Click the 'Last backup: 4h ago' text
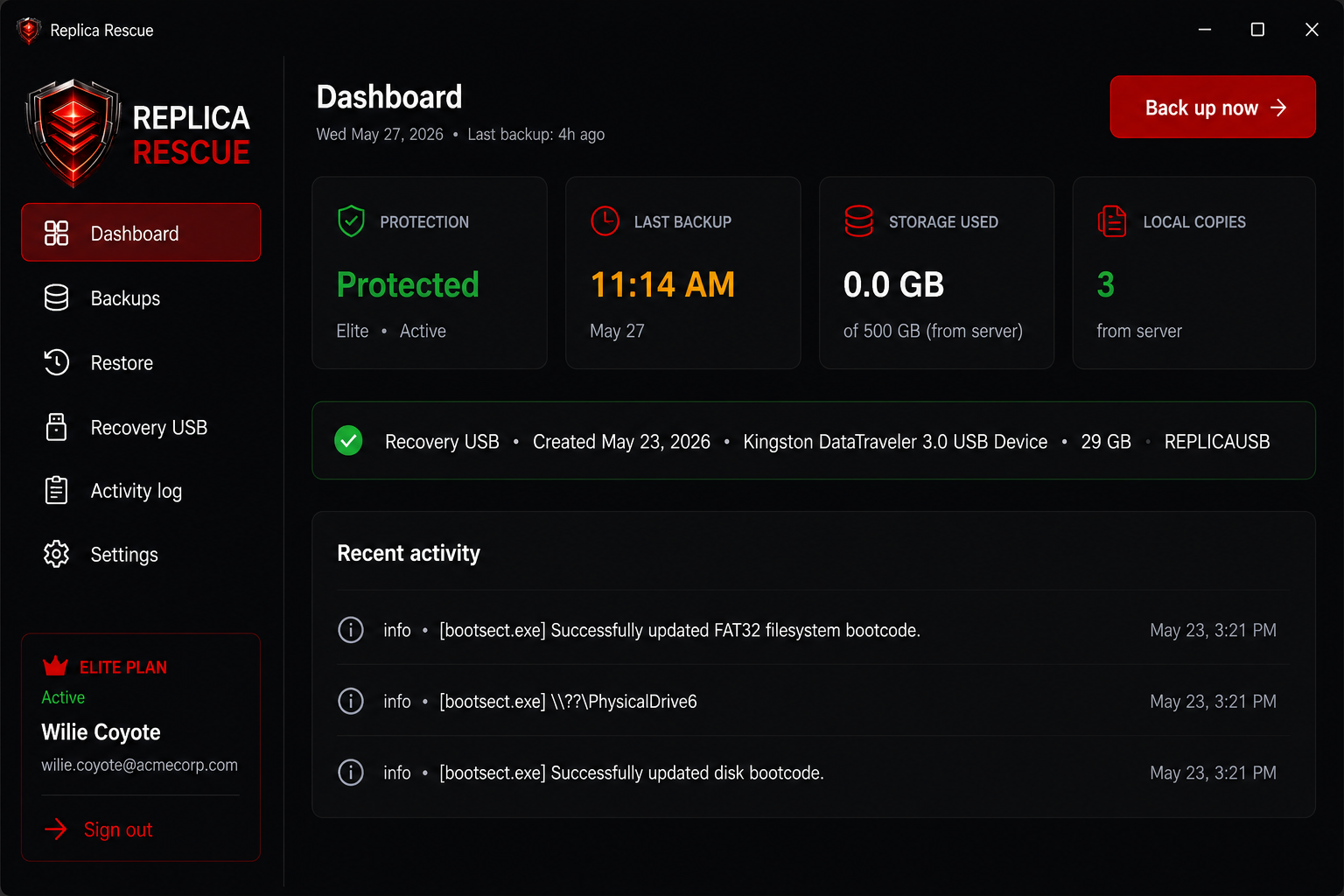This screenshot has height=896, width=1344. coord(536,134)
